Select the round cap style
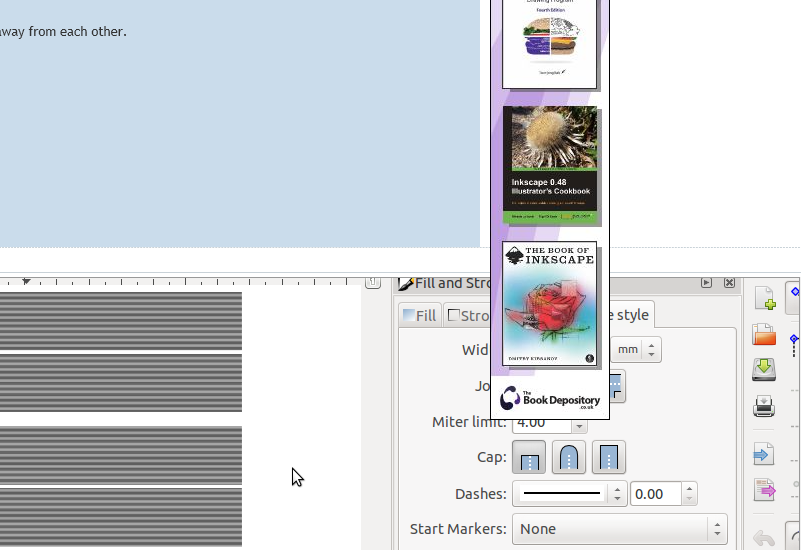The width and height of the screenshot is (801, 550). [x=569, y=457]
